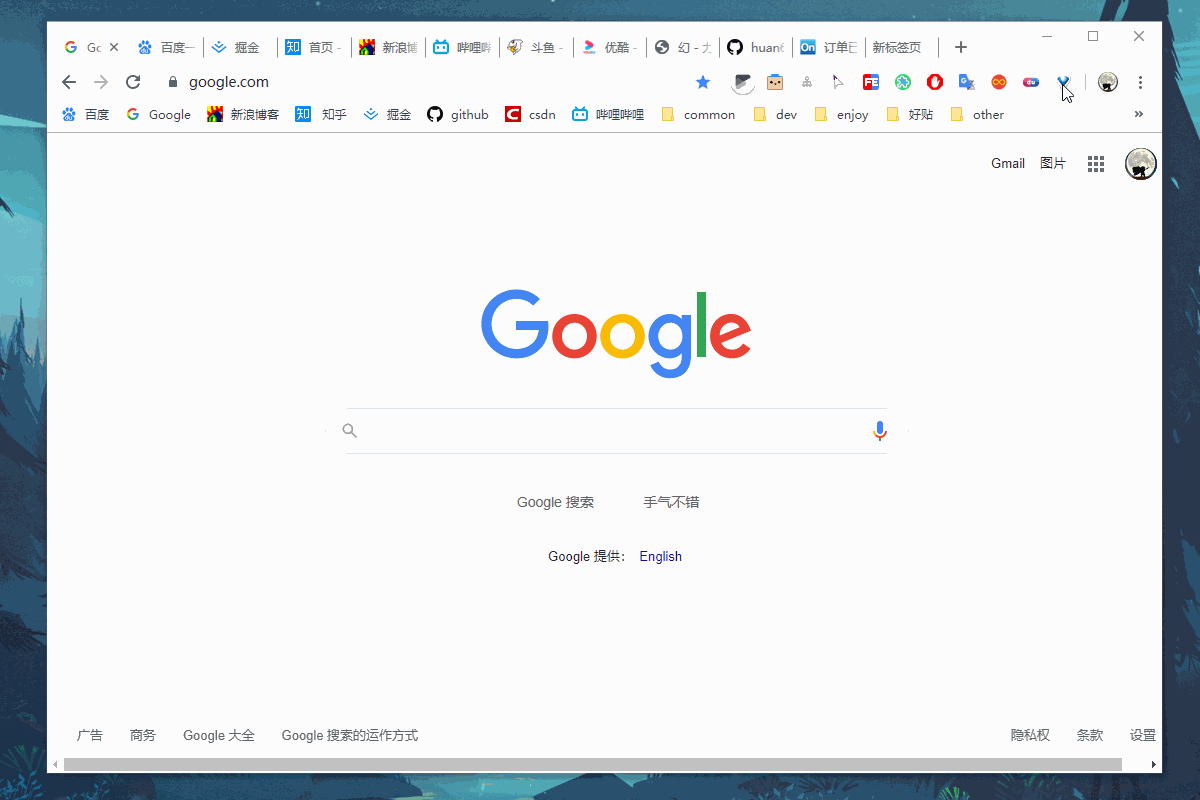
Task: Bookmark this page with the star icon
Action: point(703,82)
